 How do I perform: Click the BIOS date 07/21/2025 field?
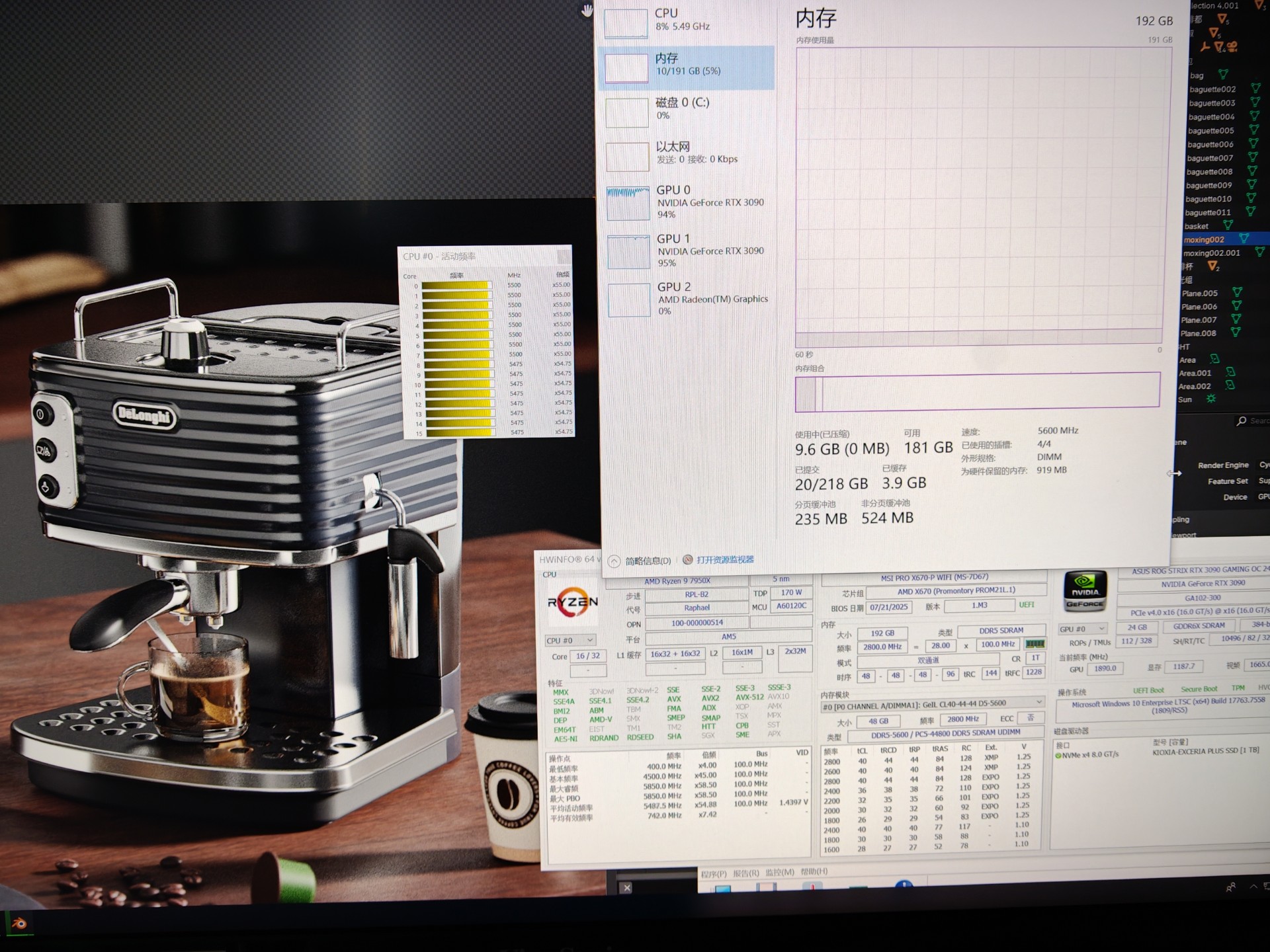[889, 606]
